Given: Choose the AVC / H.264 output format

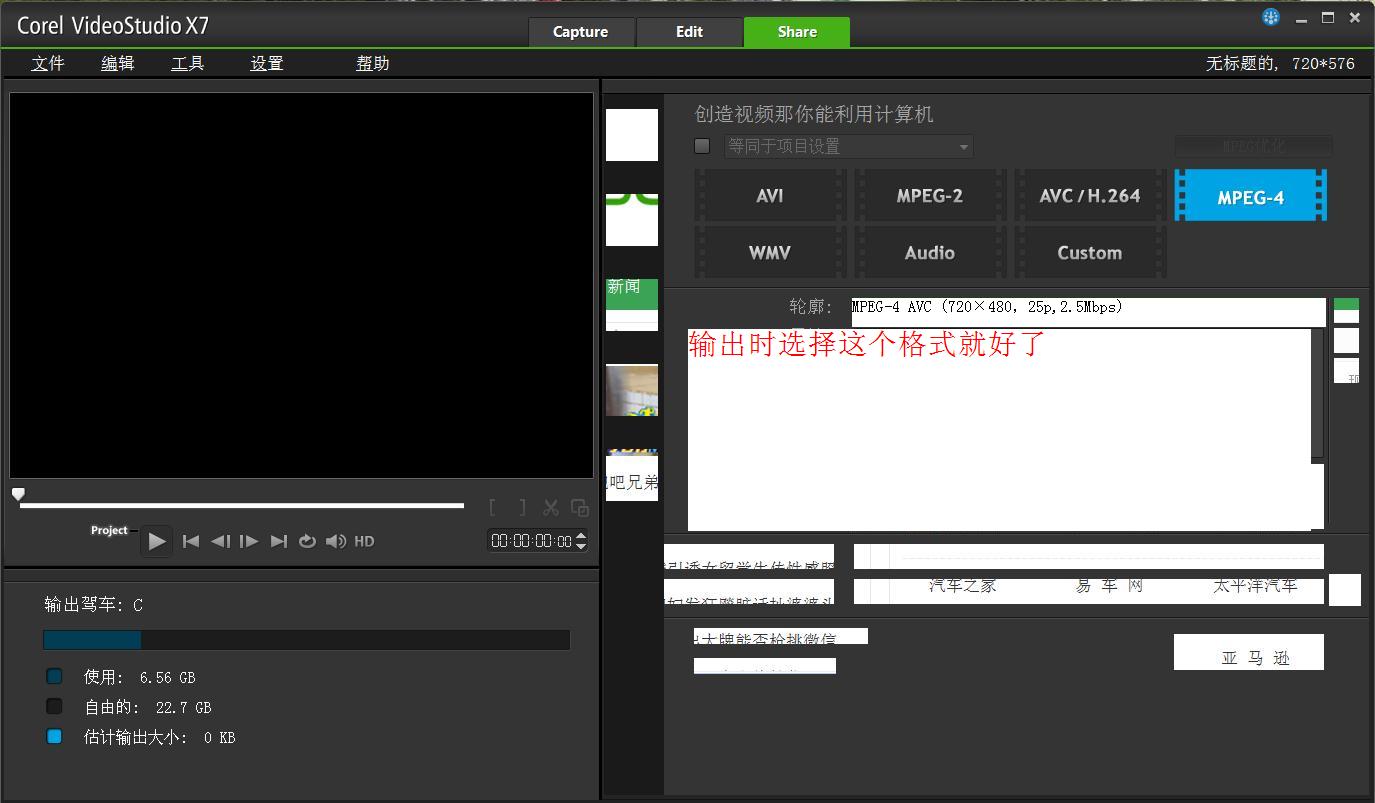Looking at the screenshot, I should click(x=1090, y=196).
